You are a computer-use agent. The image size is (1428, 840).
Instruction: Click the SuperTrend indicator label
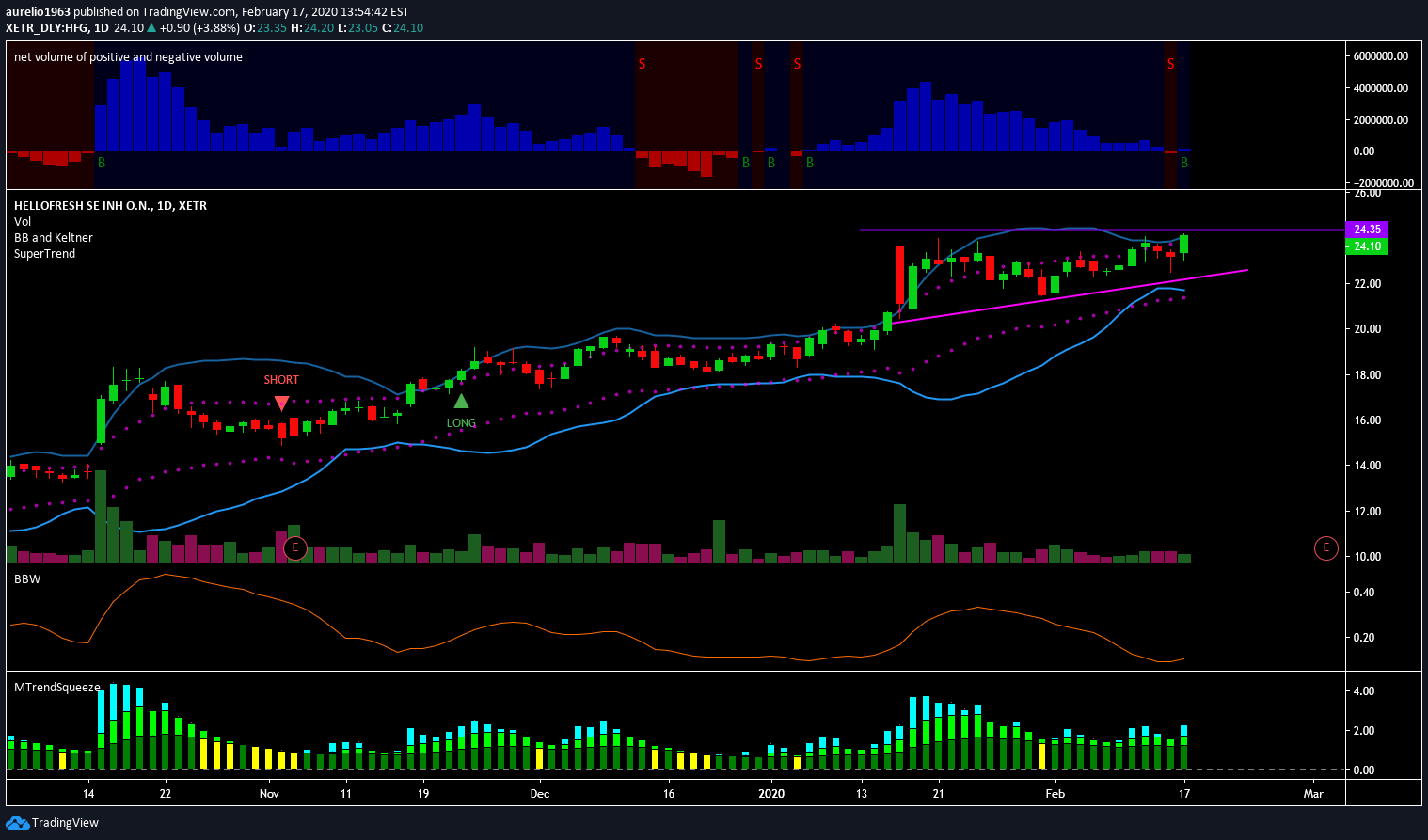(44, 254)
